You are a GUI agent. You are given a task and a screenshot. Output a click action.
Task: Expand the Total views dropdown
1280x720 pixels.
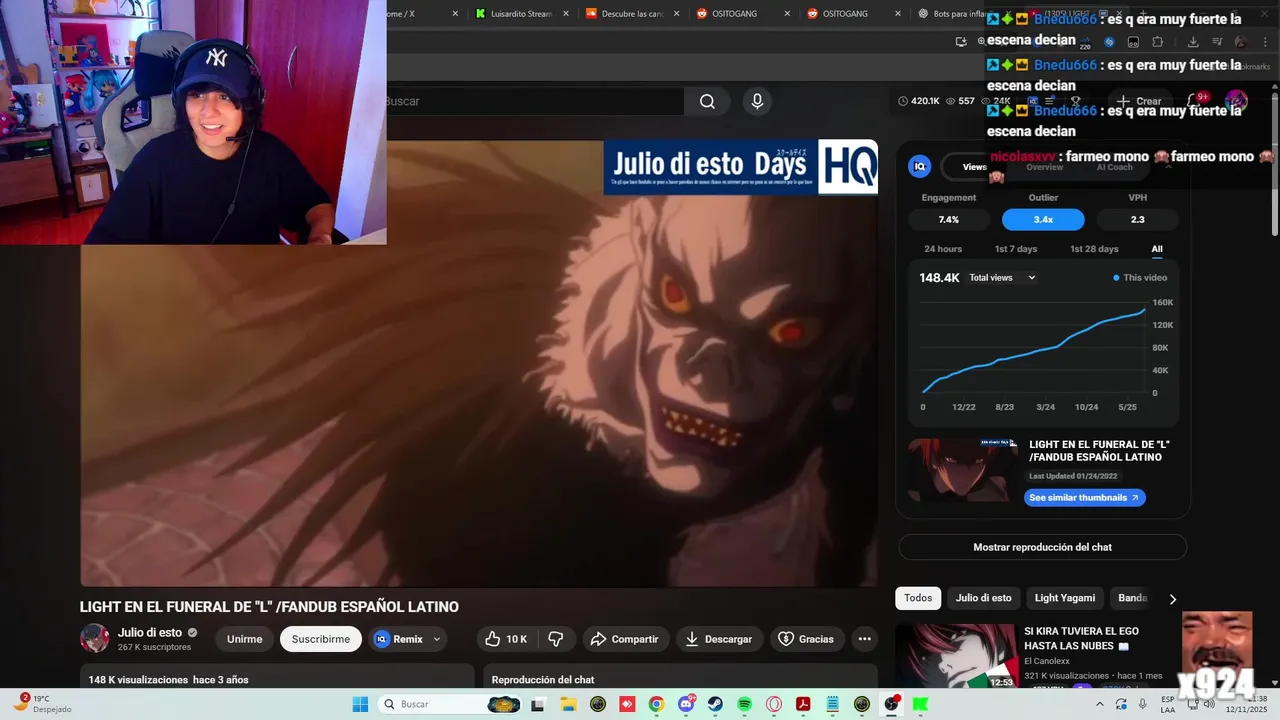tap(1002, 278)
